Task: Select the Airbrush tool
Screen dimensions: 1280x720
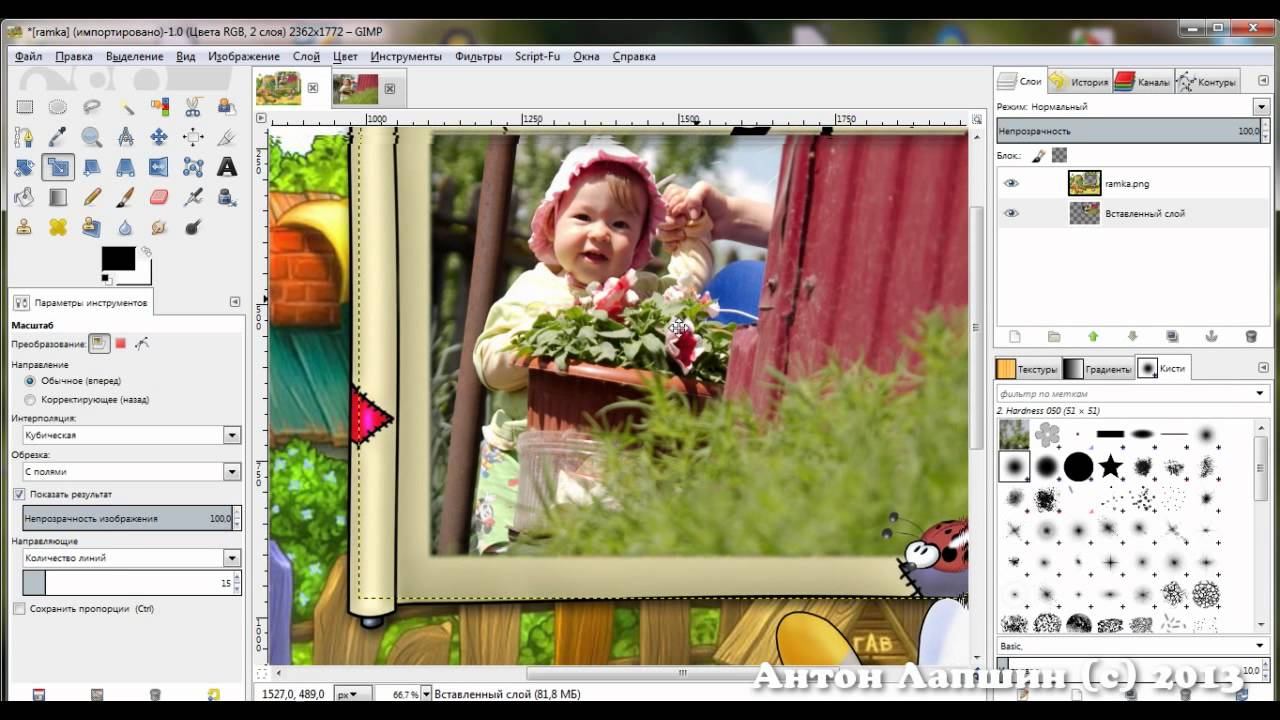Action: 193,197
